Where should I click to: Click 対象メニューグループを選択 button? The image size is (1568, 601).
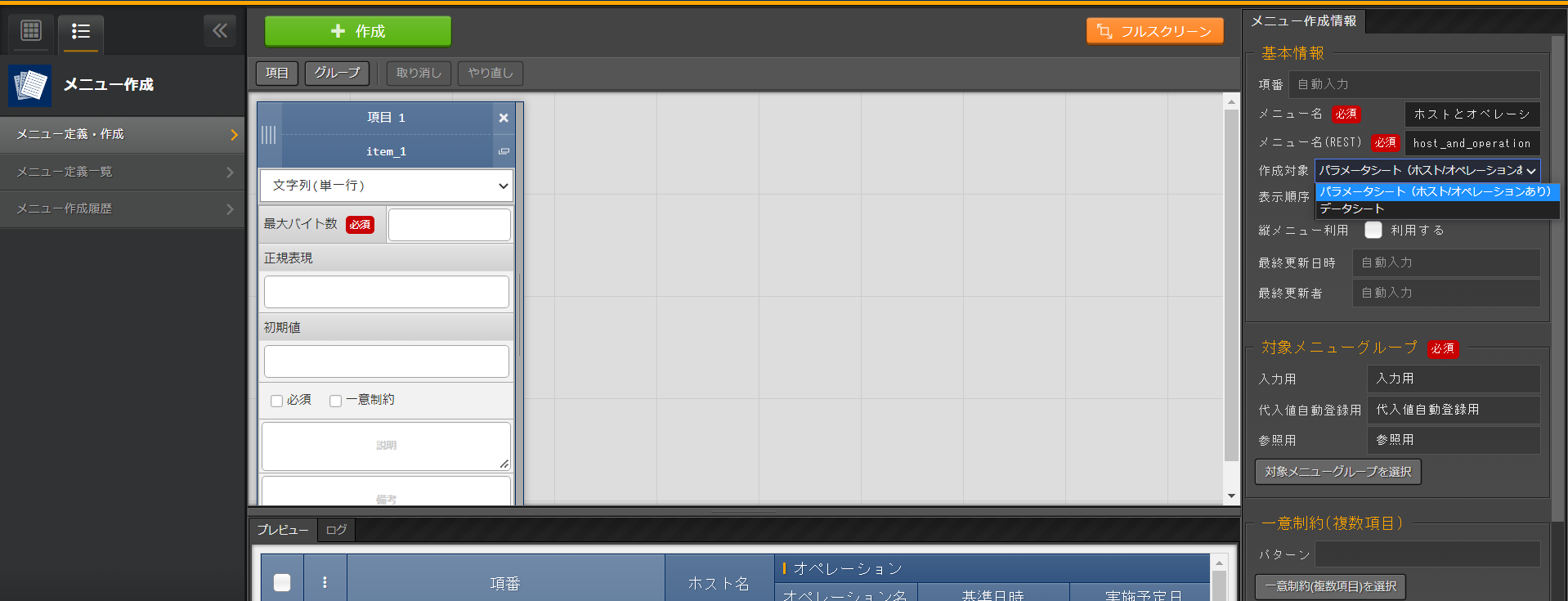(x=1337, y=472)
